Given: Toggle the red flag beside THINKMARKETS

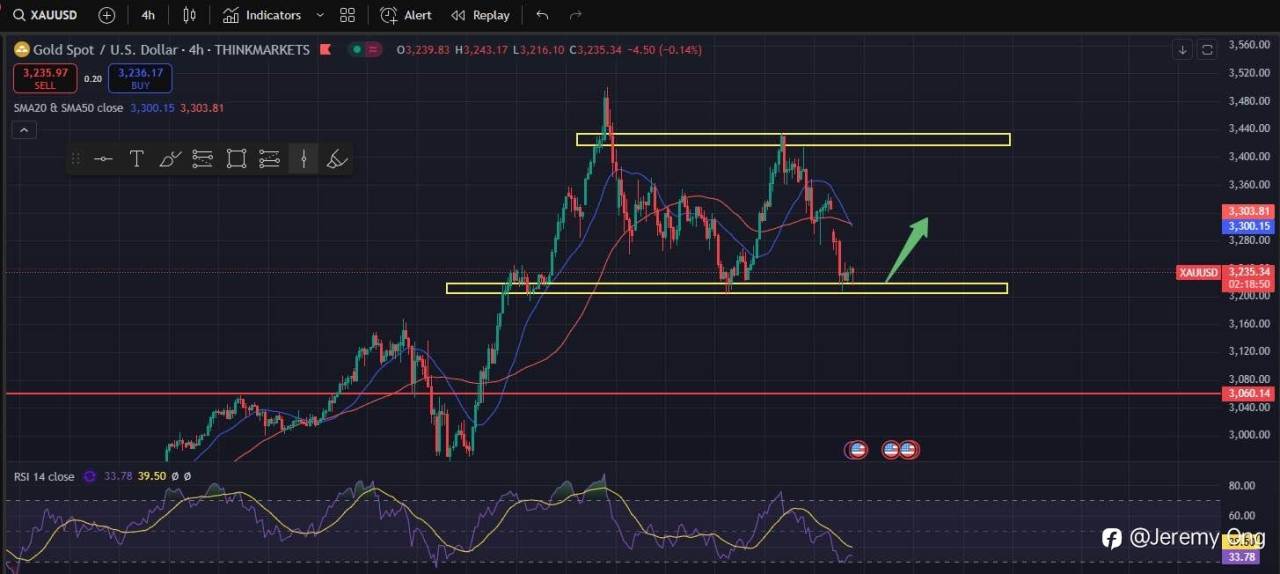Looking at the screenshot, I should 324,50.
